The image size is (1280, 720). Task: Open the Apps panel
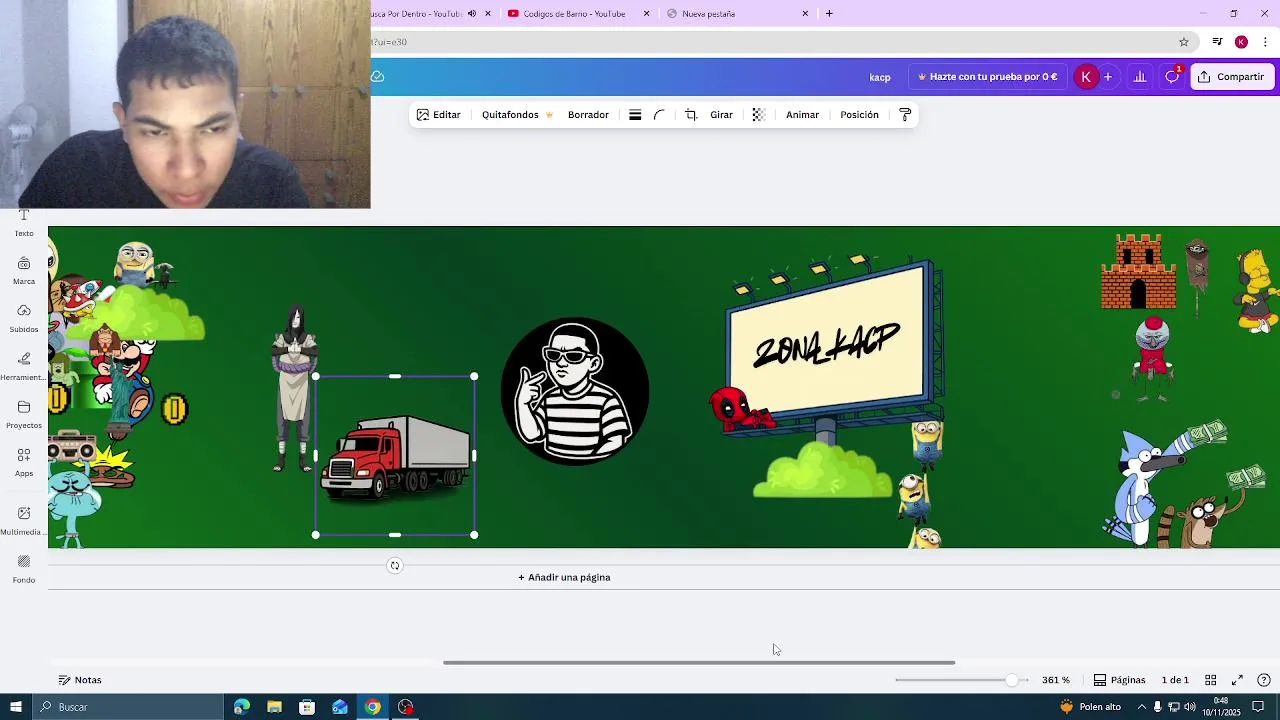tap(24, 462)
